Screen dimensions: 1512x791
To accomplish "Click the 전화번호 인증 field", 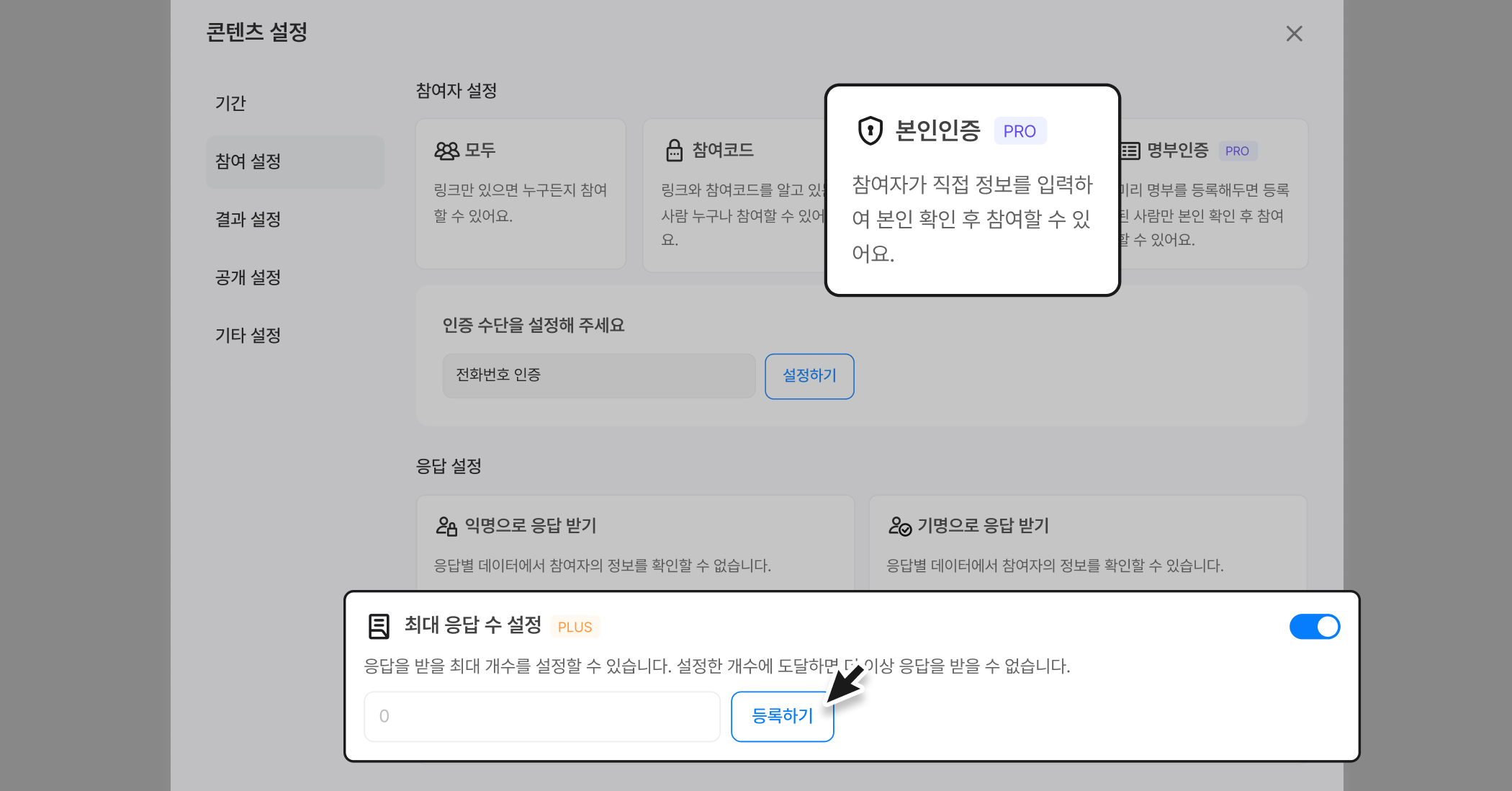I will [x=598, y=375].
